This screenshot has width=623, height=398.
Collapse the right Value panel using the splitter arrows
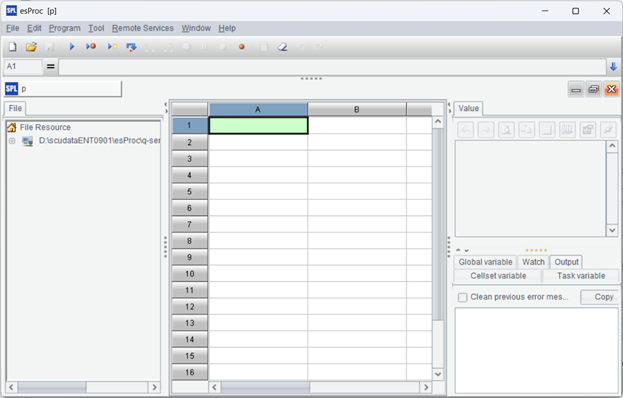449,107
